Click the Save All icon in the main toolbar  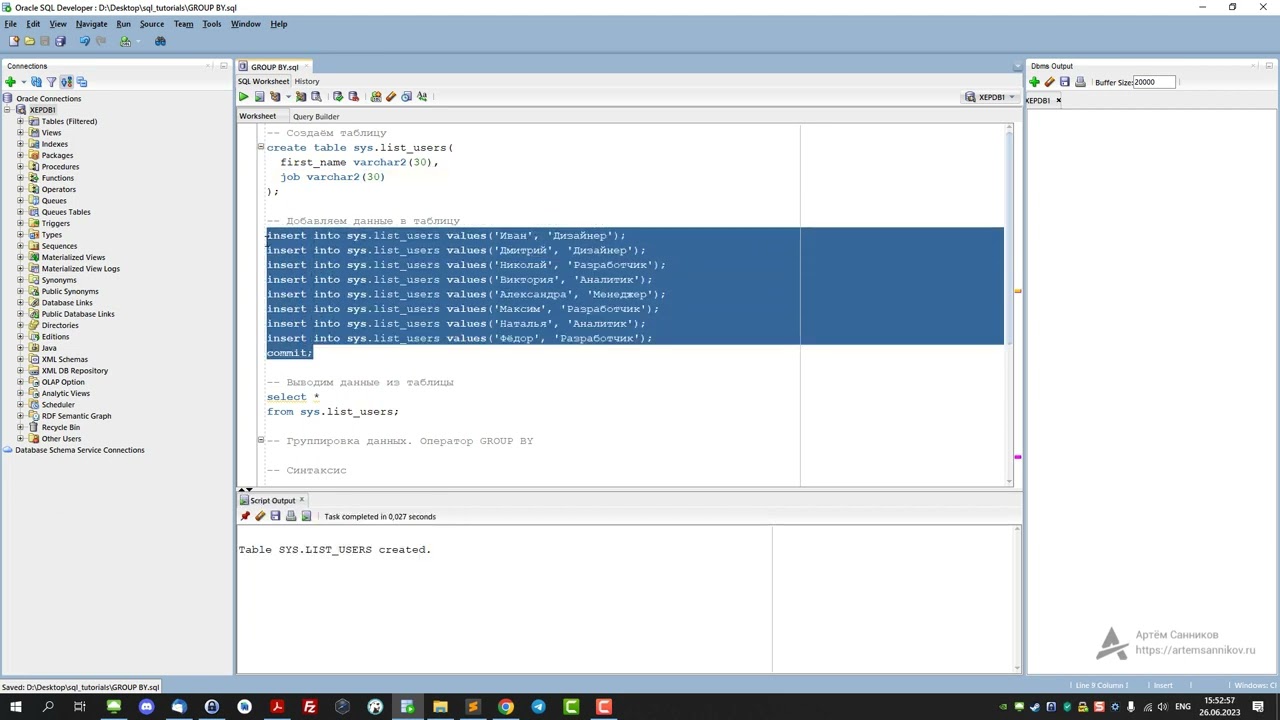pos(60,41)
